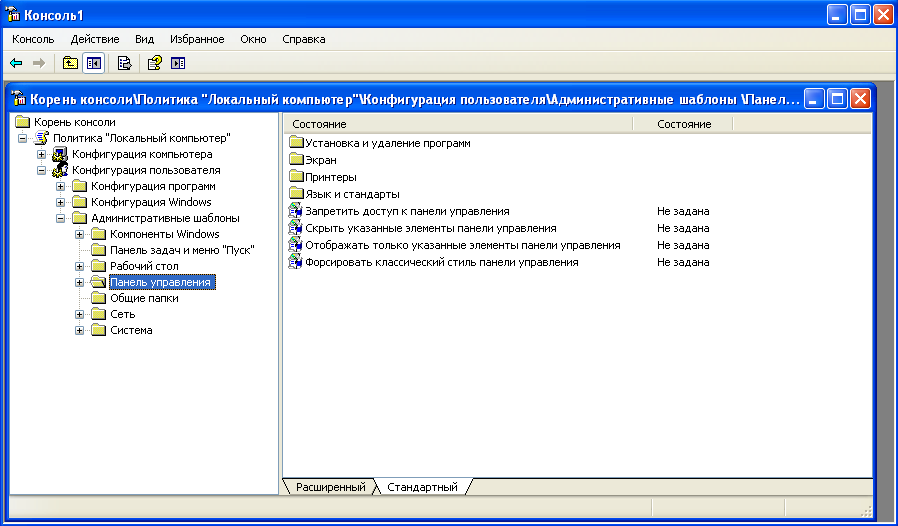Click the Export list toolbar icon
Viewport: 898px width, 526px height.
point(124,63)
